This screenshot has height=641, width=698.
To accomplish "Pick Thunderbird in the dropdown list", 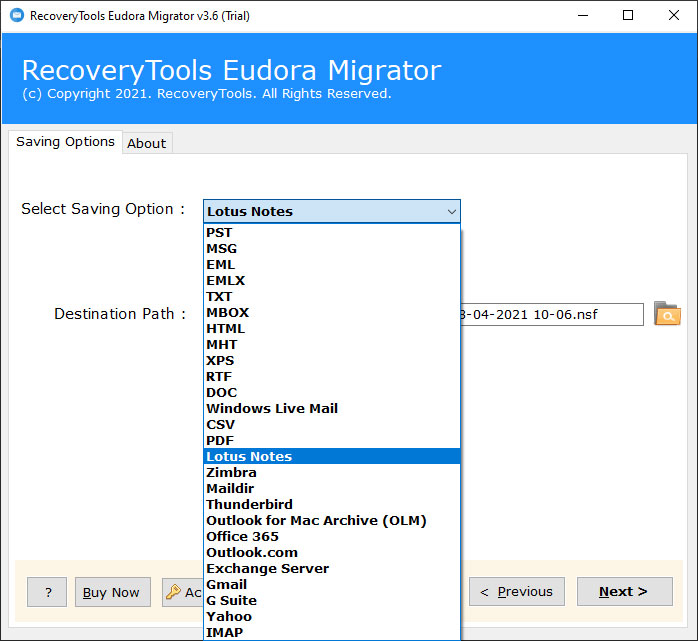I will (x=332, y=504).
